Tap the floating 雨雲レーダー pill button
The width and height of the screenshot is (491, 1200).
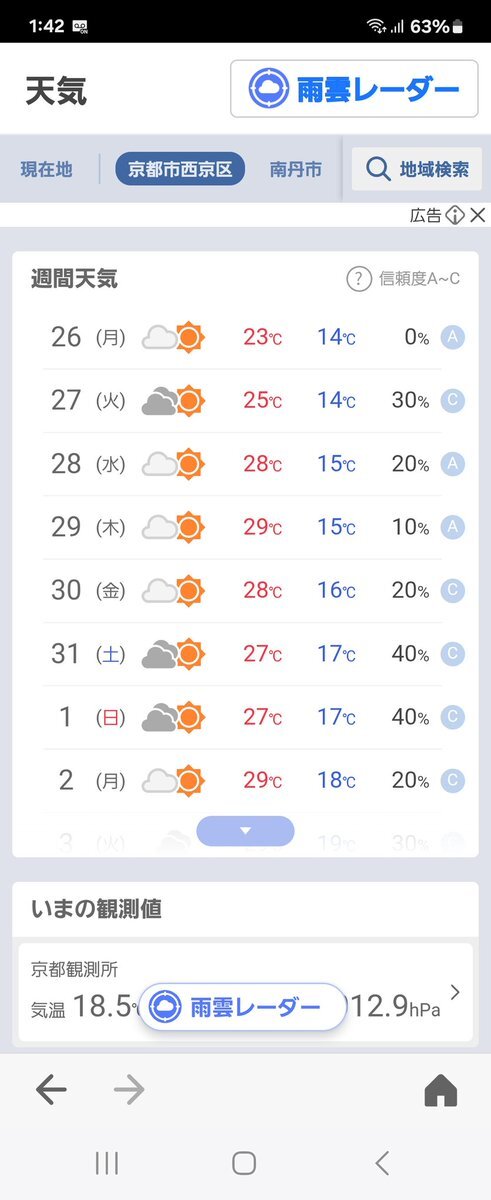pyautogui.click(x=243, y=1007)
